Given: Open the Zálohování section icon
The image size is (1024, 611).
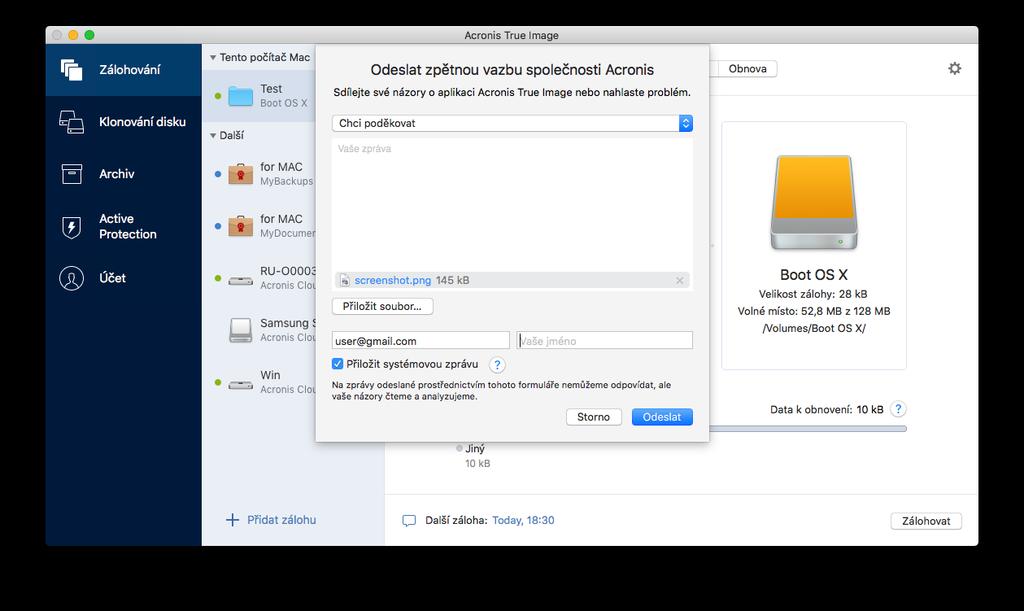Looking at the screenshot, I should coord(71,70).
